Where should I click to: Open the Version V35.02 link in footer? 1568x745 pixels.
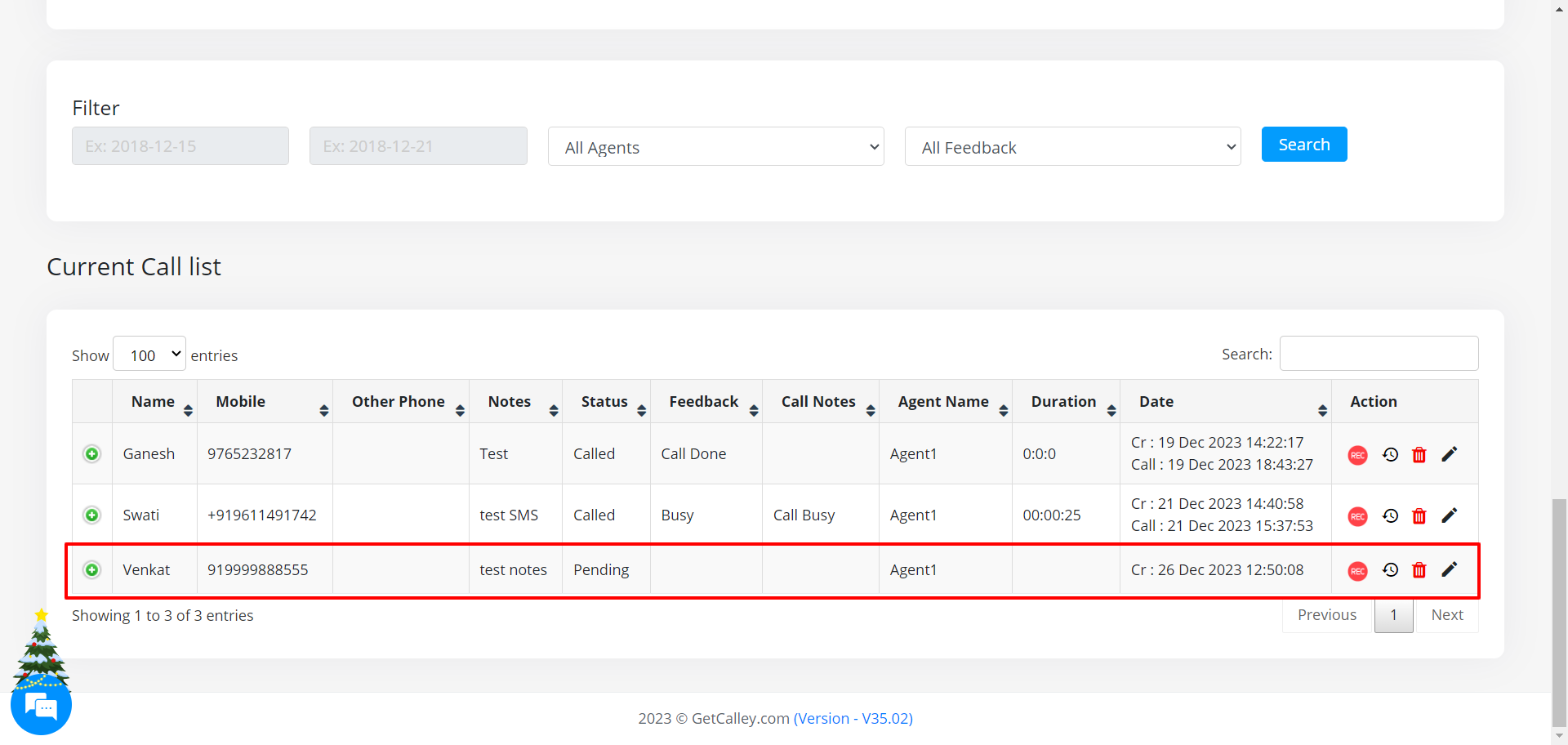tap(853, 719)
